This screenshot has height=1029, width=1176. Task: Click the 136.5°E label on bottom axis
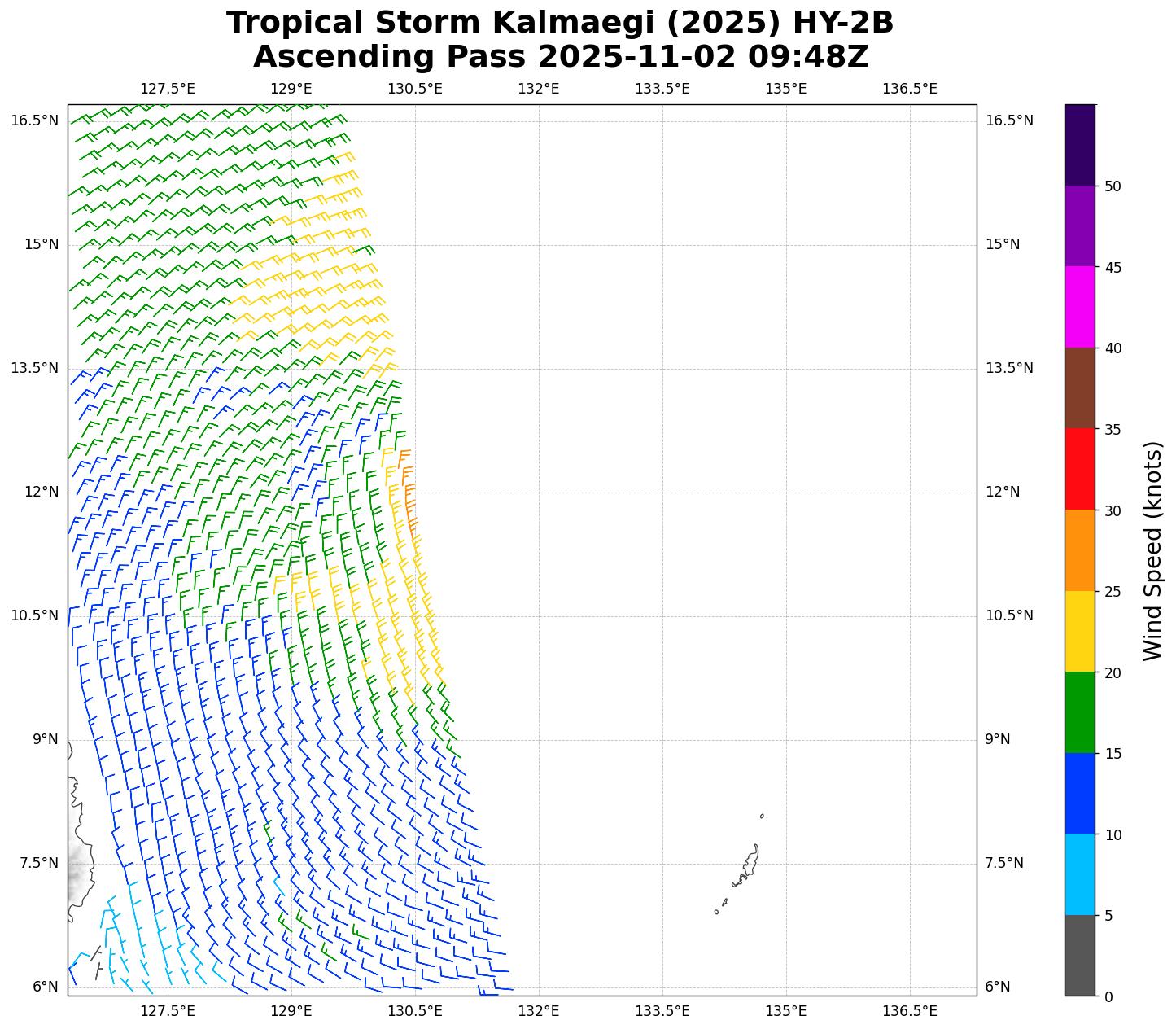(x=909, y=1011)
